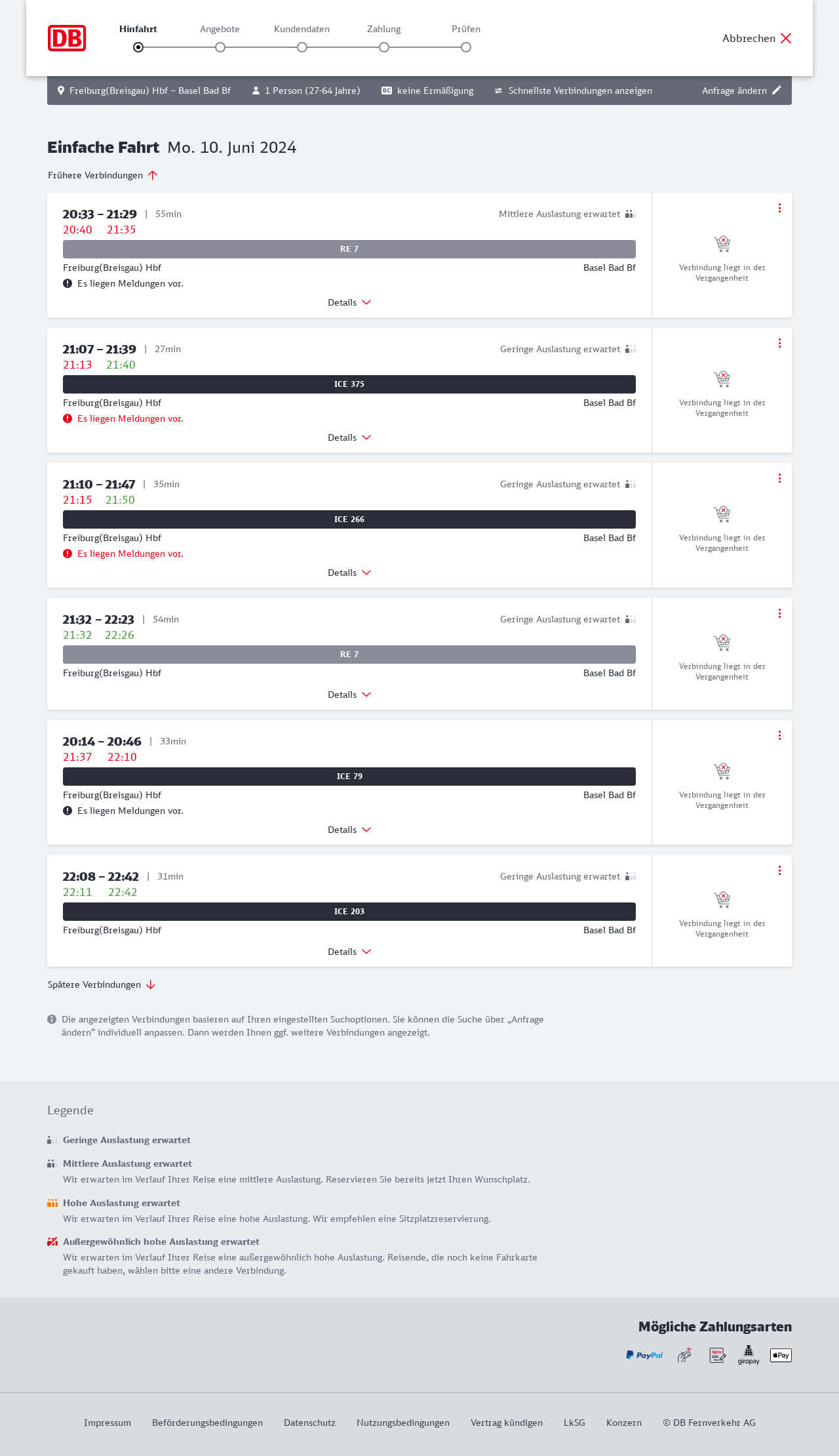Expand Details for the 21:32 RE 7 connection
The height and width of the screenshot is (1456, 839).
point(349,695)
